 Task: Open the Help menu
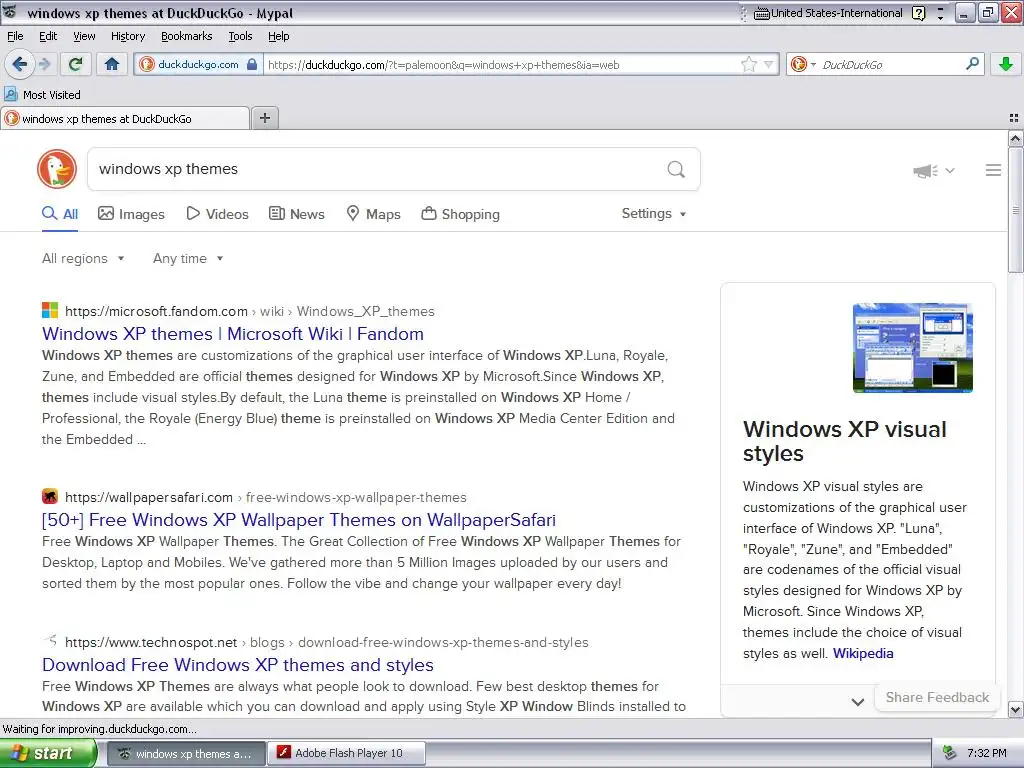point(278,36)
